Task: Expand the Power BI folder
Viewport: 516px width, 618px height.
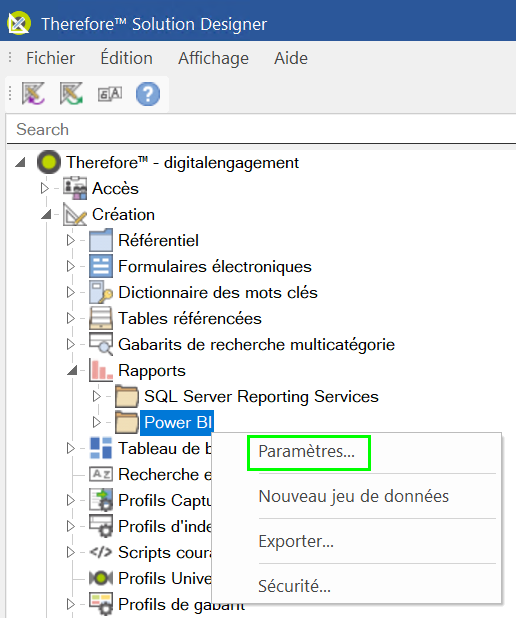Action: (x=97, y=423)
